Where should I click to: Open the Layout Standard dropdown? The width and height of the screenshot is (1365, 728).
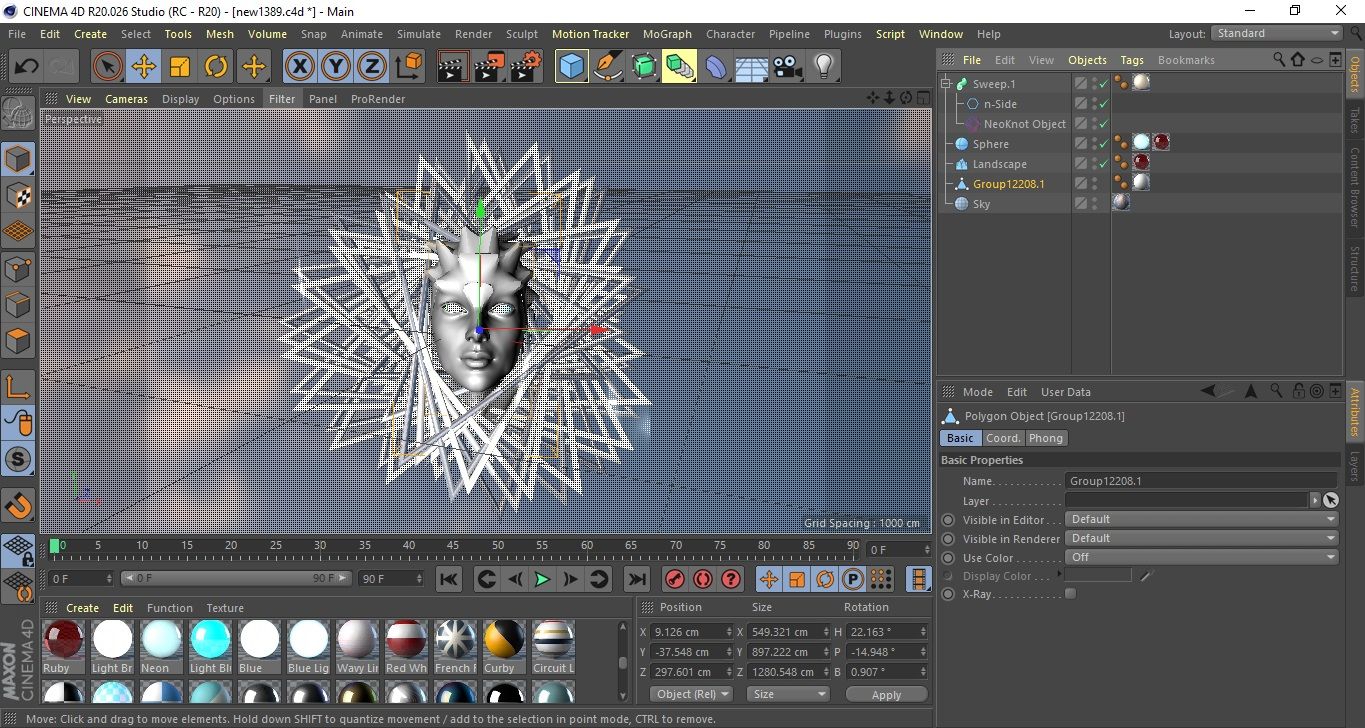coord(1276,33)
